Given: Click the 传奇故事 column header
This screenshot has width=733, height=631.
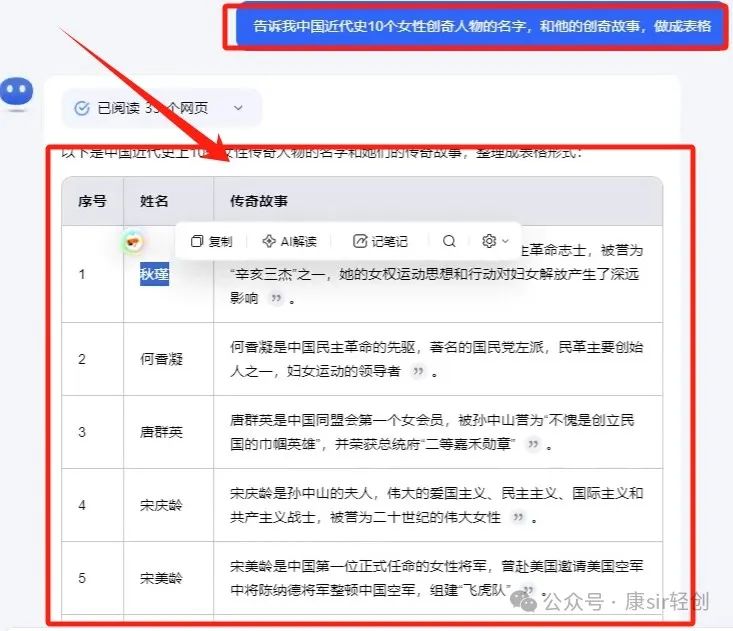Looking at the screenshot, I should pyautogui.click(x=259, y=201).
